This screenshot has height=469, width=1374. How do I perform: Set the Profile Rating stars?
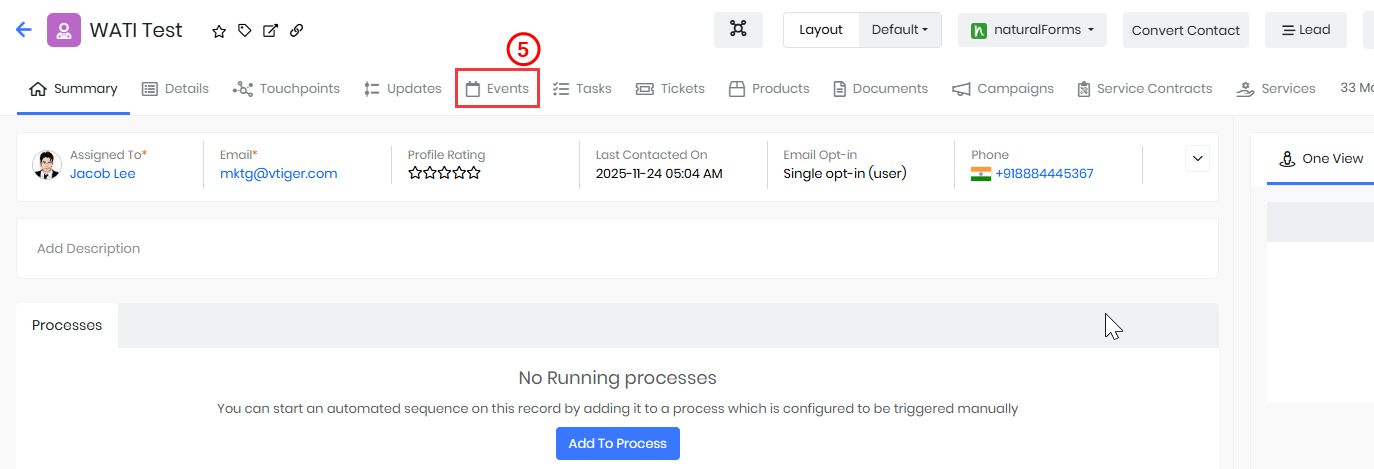444,173
